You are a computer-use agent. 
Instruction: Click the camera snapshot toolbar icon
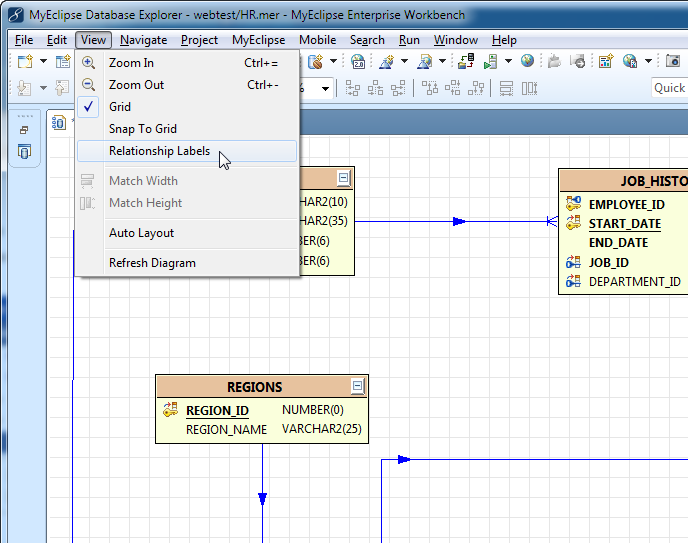point(673,62)
